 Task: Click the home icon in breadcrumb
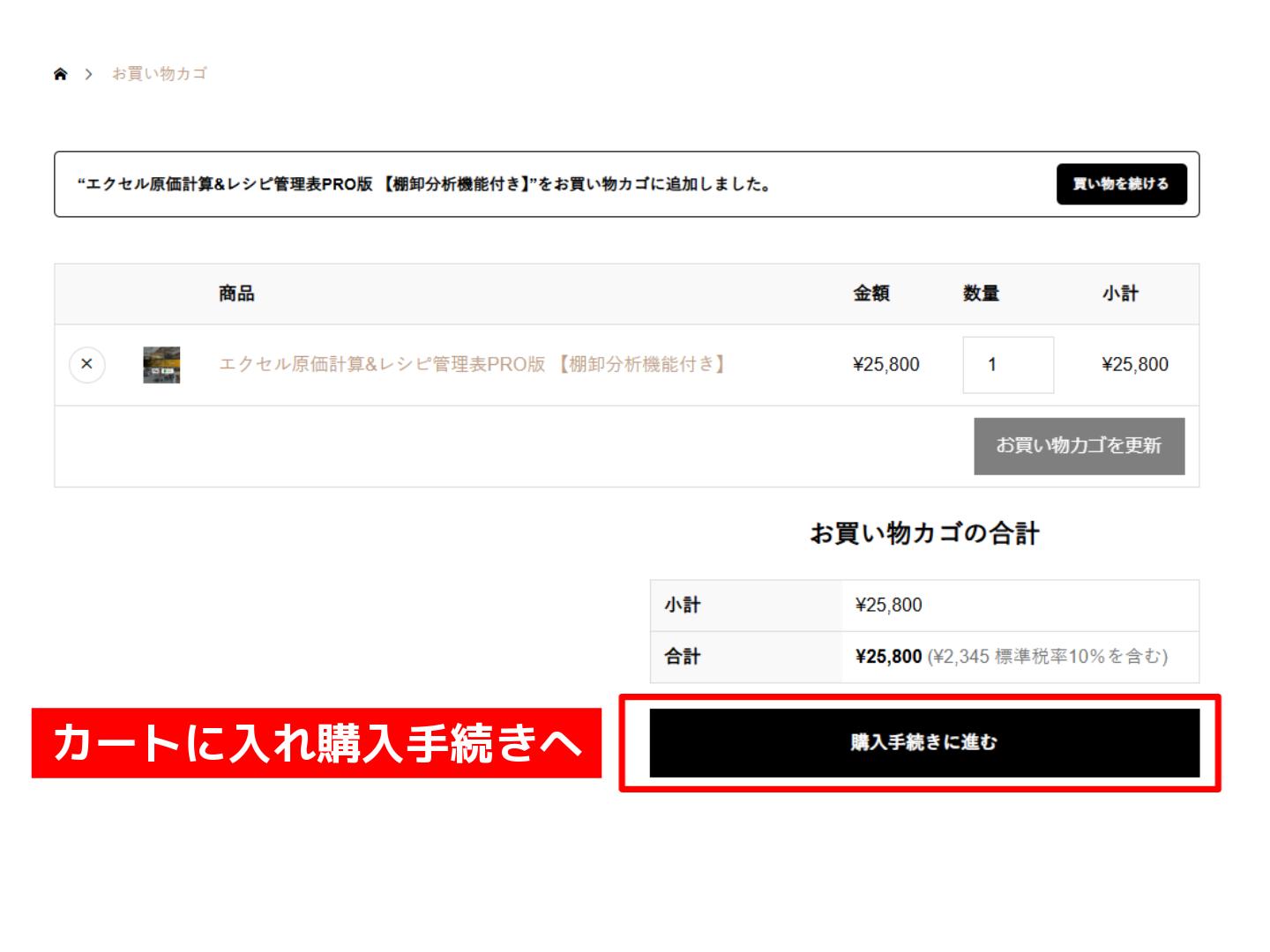coord(60,74)
